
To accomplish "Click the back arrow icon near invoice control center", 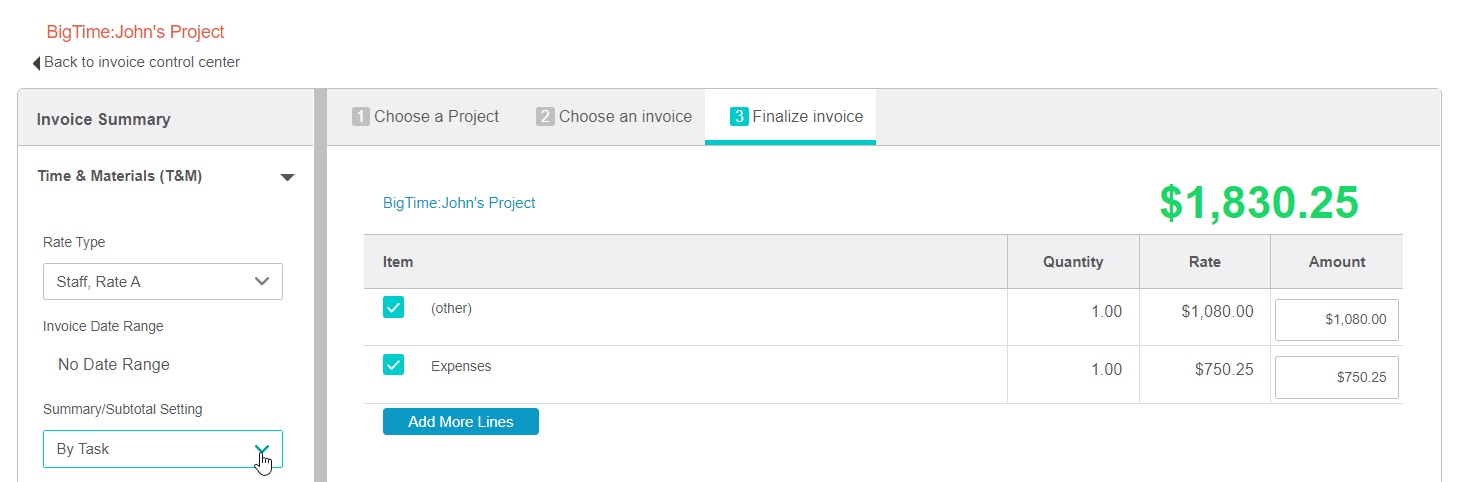I will (37, 63).
